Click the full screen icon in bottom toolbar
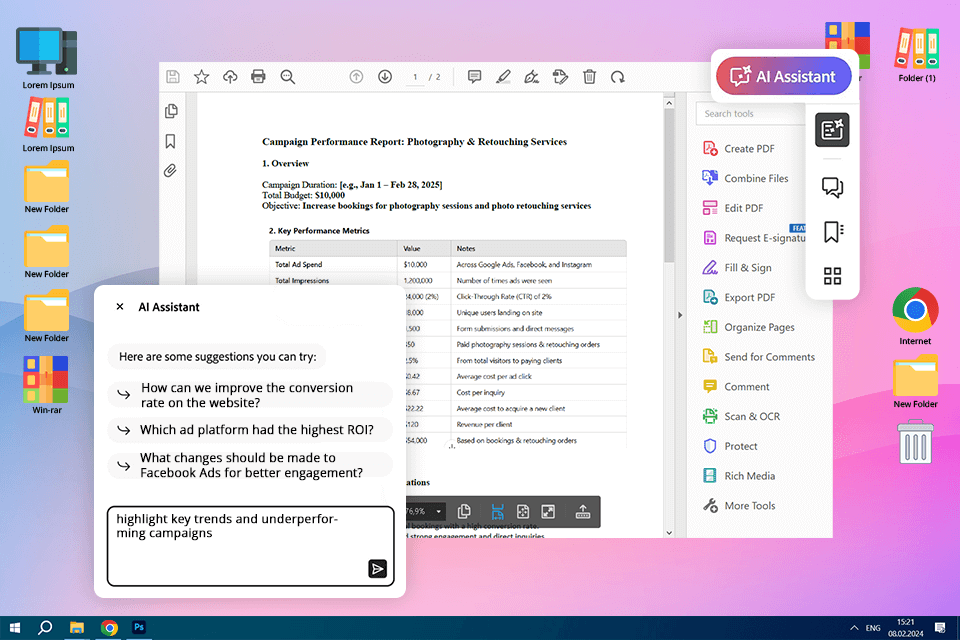 tap(548, 511)
